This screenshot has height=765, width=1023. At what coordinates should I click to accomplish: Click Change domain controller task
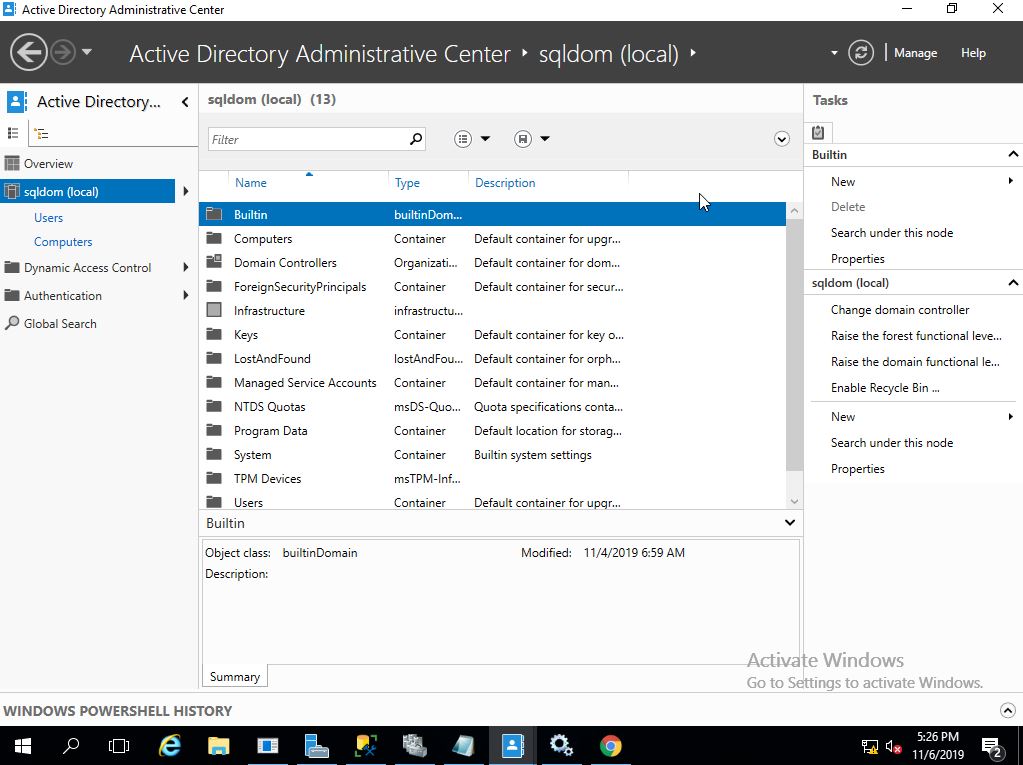click(900, 310)
